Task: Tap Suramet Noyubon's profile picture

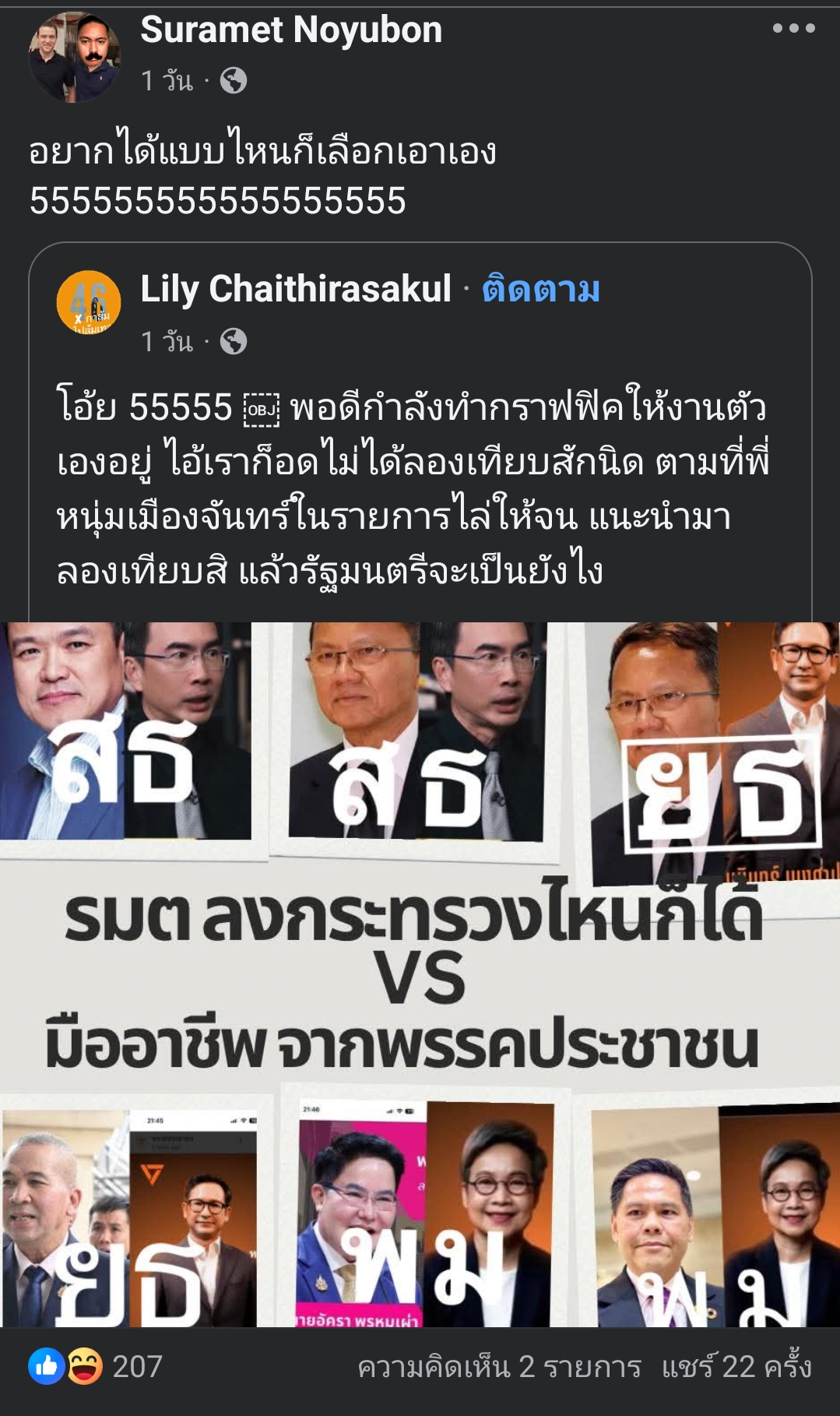Action: (75, 57)
